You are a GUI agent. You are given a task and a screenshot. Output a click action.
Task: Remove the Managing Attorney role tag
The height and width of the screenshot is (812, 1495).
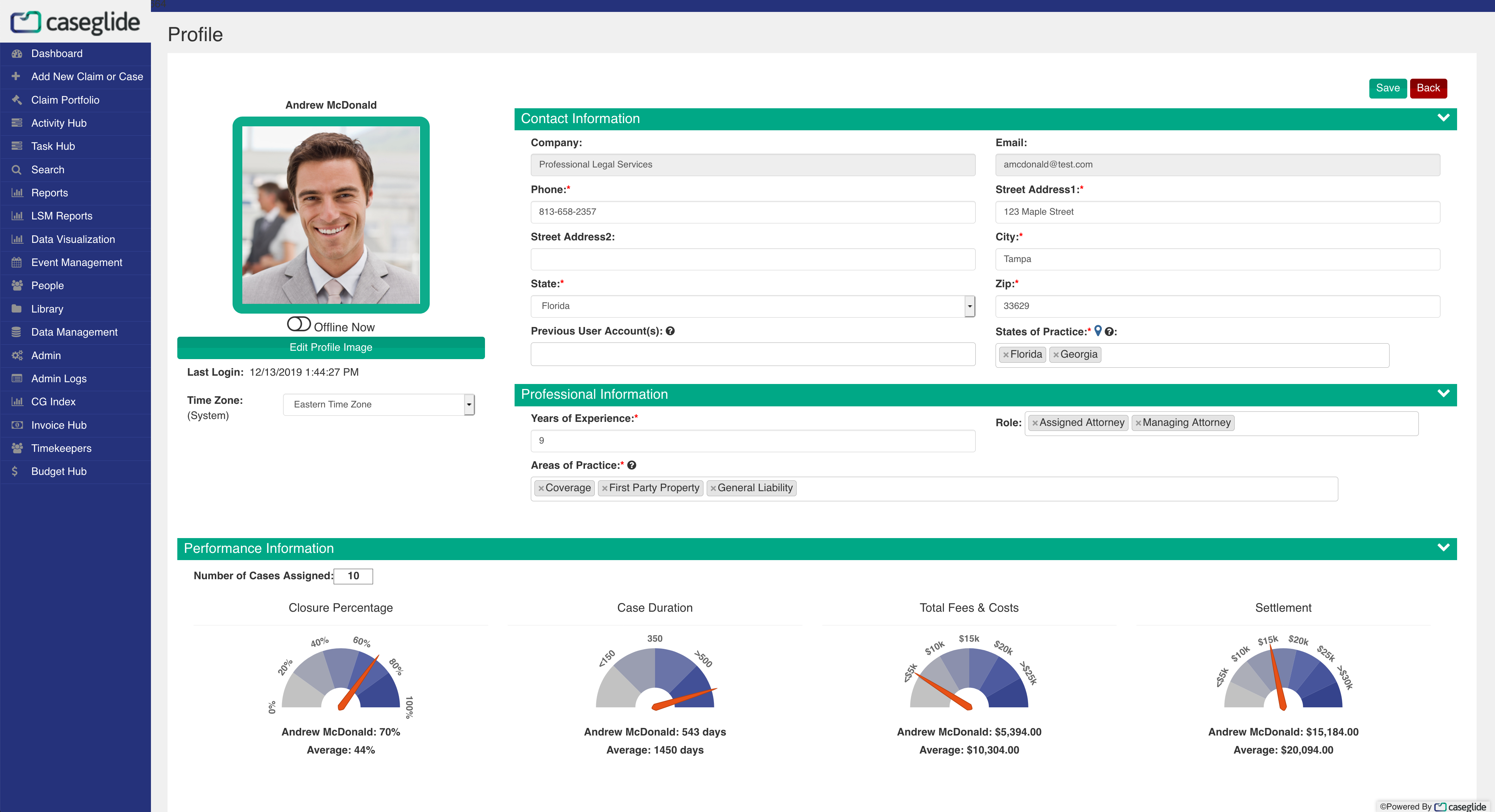click(x=1139, y=422)
